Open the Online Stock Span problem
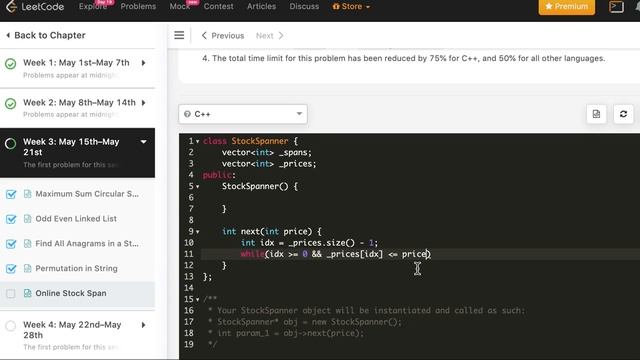The height and width of the screenshot is (360, 640). [x=71, y=293]
